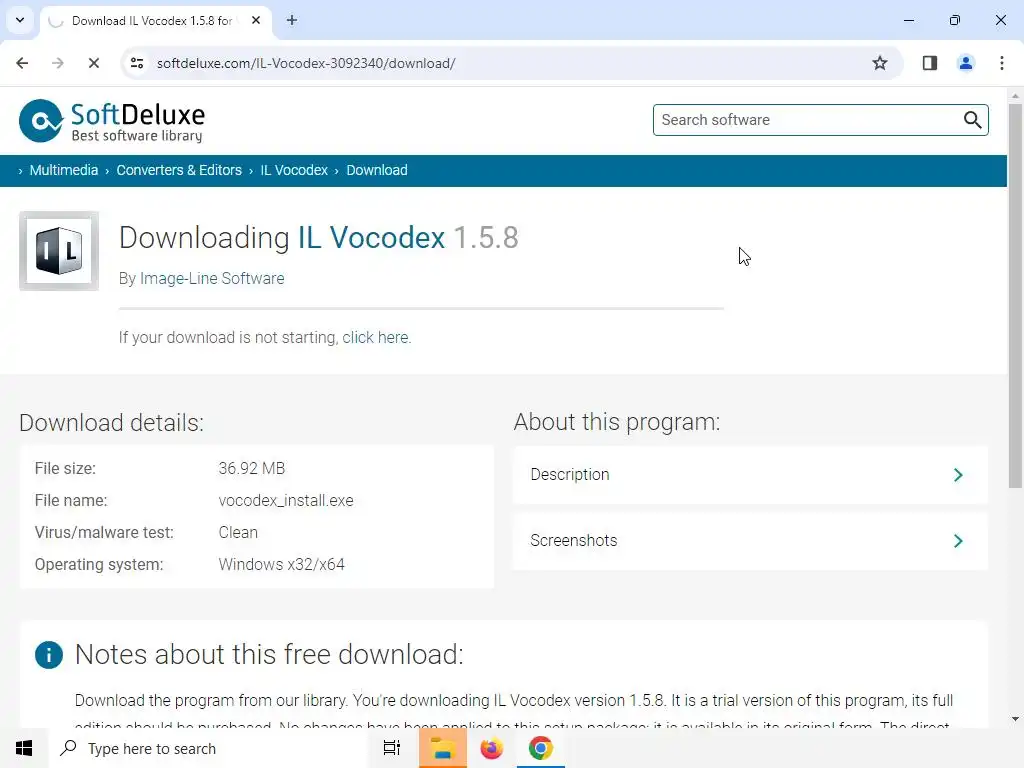The height and width of the screenshot is (768, 1024).
Task: Click the browser back arrow
Action: pos(22,63)
